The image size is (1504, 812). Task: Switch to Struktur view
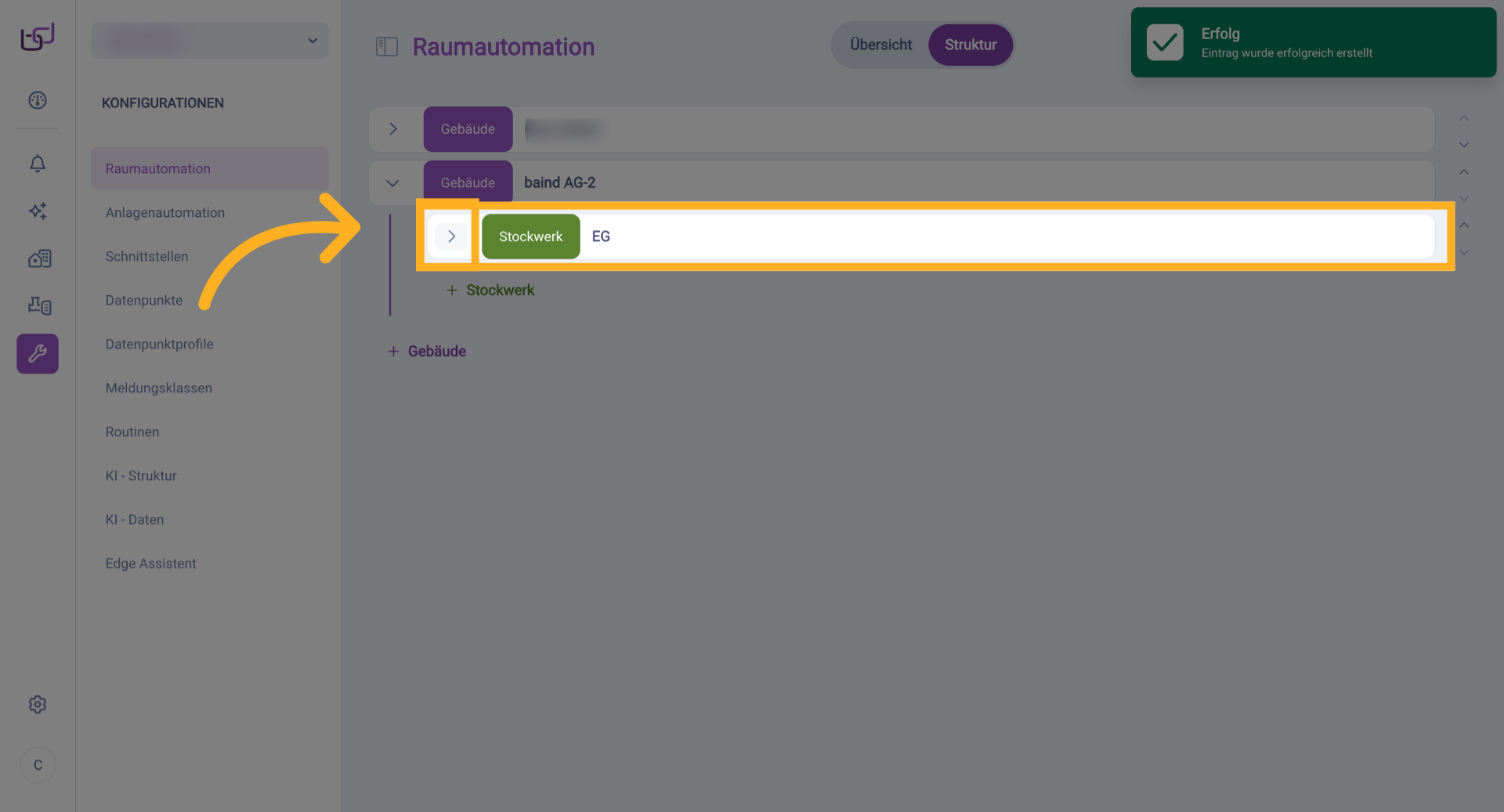tap(971, 45)
